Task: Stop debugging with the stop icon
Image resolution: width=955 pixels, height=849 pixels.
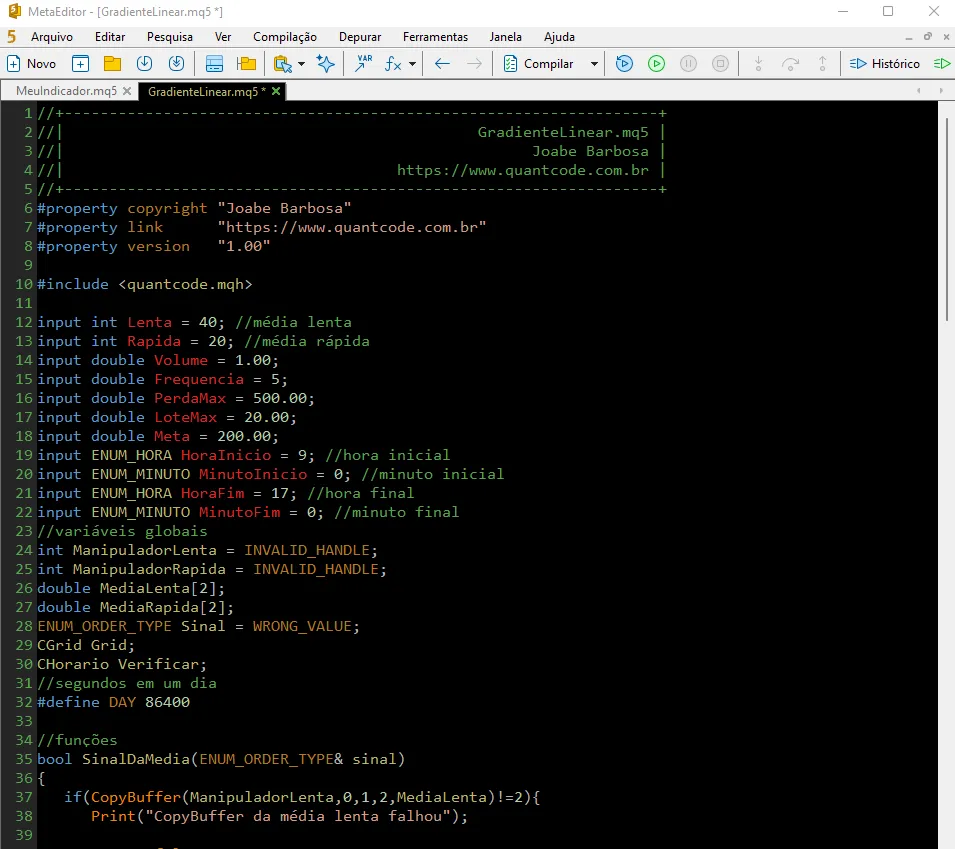Action: pos(721,63)
